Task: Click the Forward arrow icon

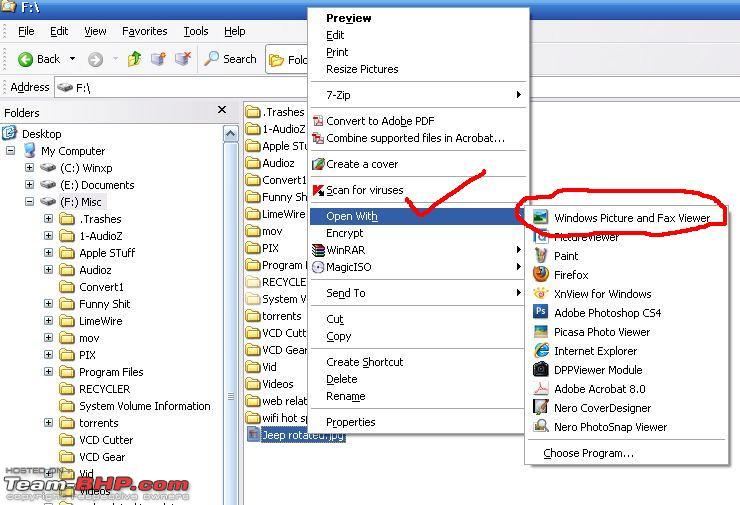Action: point(95,59)
